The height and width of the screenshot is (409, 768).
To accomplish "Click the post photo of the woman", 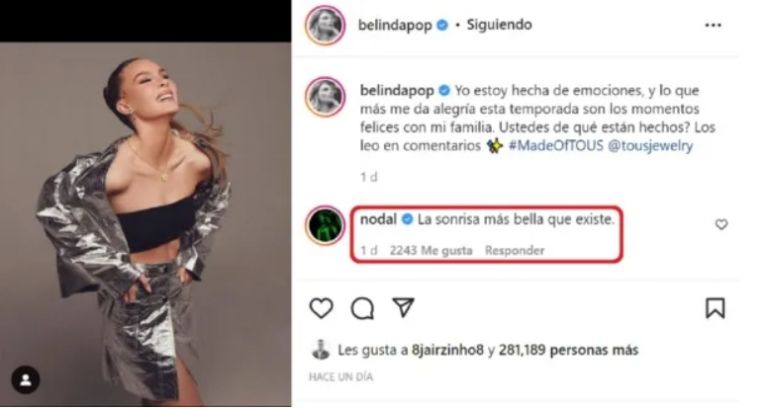I will 145,224.
